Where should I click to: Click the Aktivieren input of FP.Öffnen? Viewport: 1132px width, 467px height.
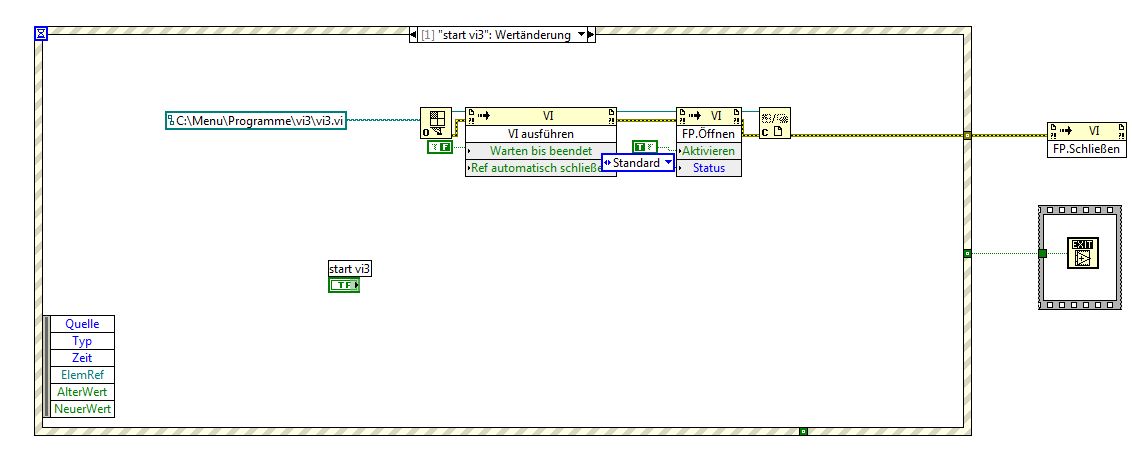pos(709,151)
